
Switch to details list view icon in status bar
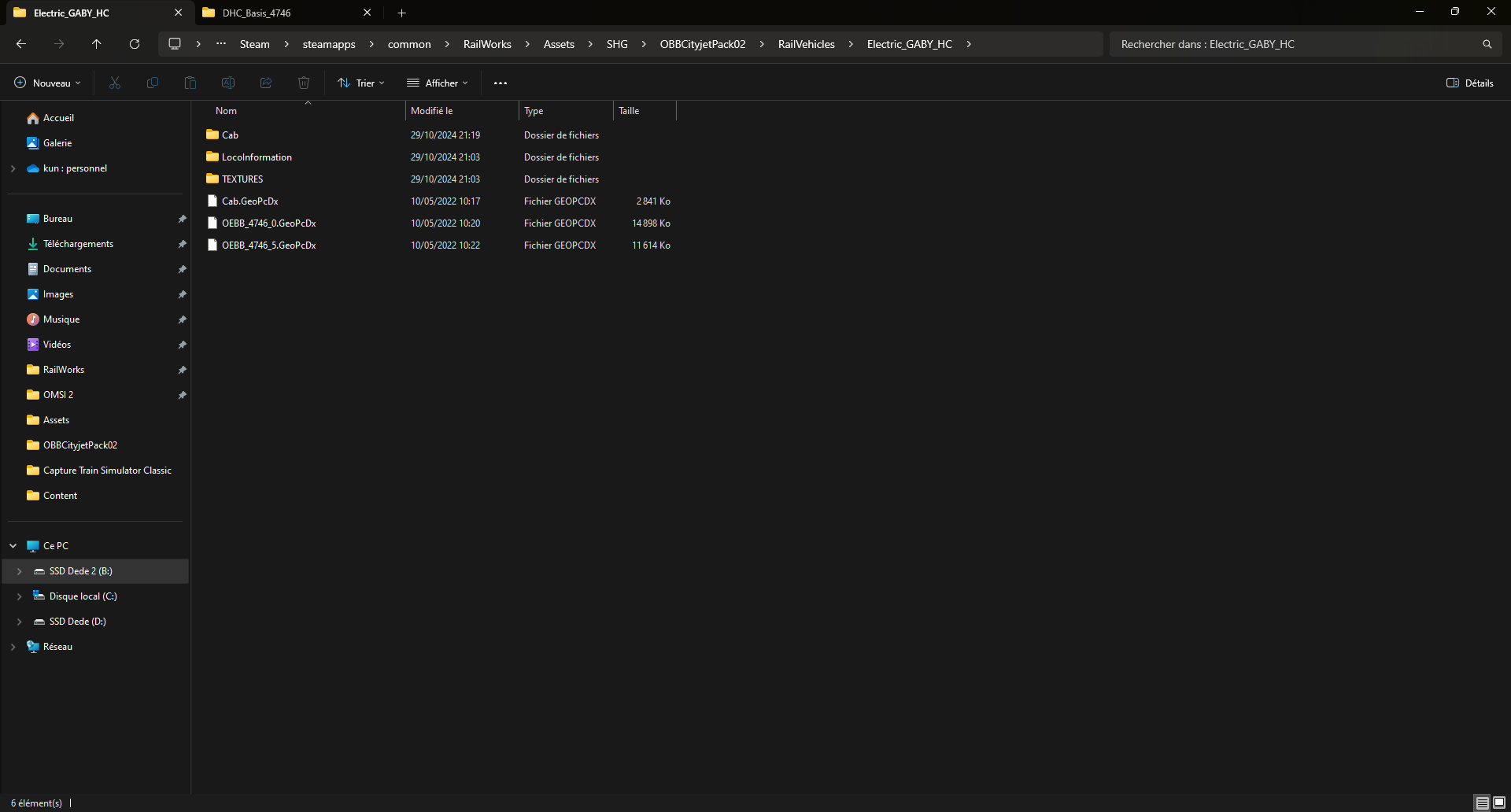pos(1483,803)
